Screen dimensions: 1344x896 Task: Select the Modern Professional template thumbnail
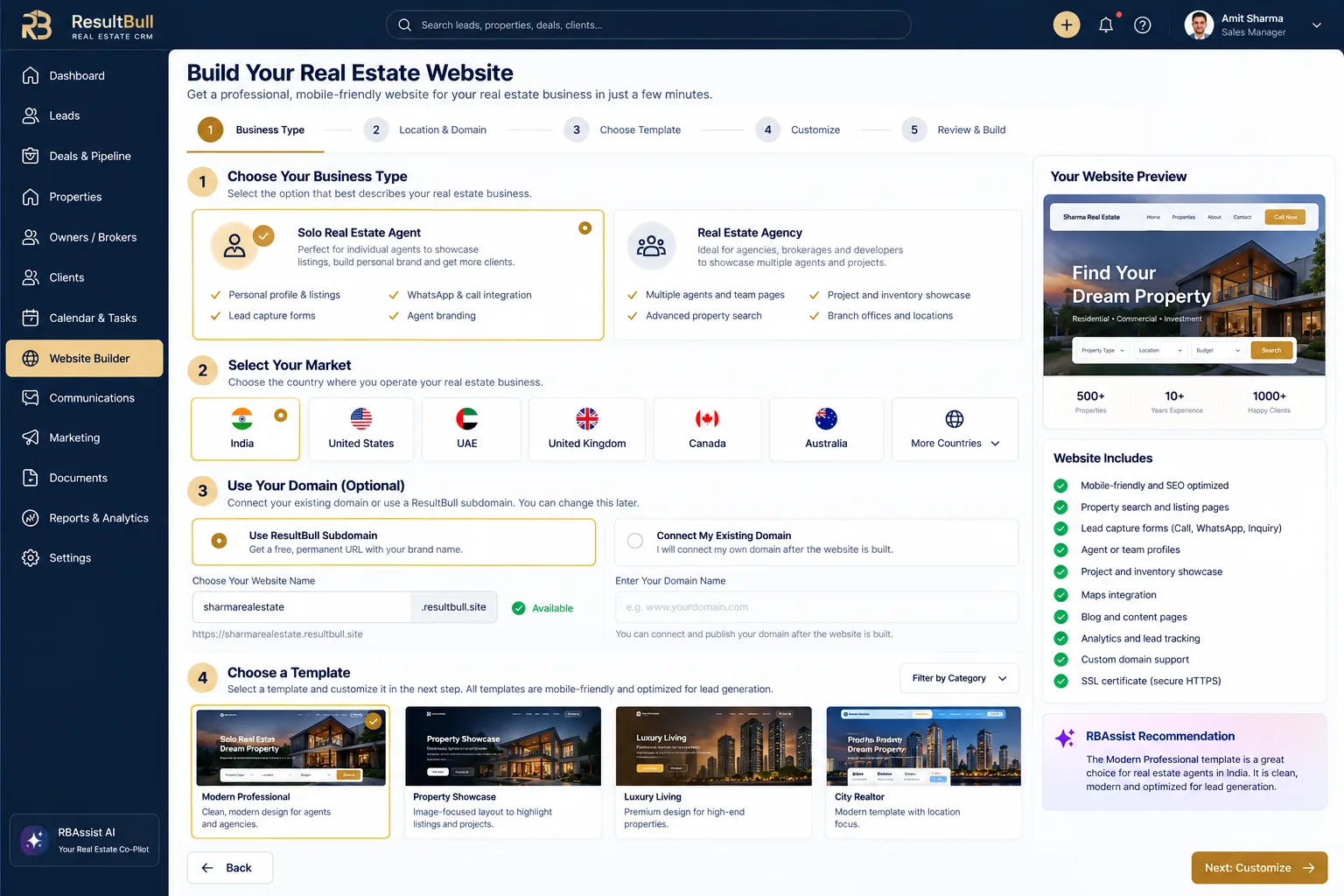point(291,746)
